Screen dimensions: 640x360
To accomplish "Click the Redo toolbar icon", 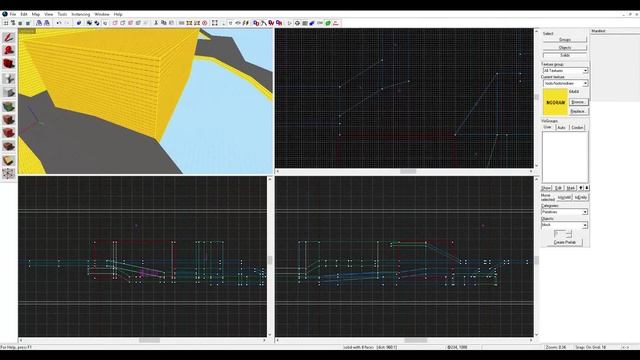I will point(67,23).
